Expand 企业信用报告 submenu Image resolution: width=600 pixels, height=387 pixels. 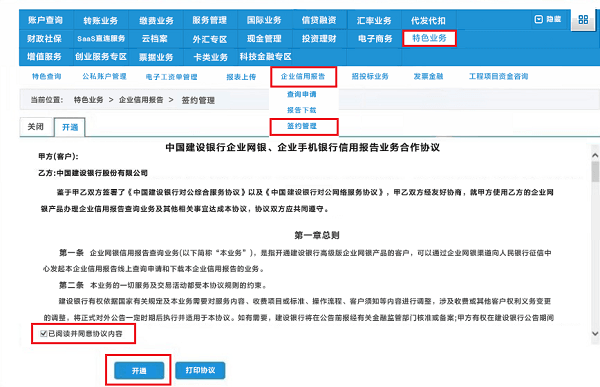pos(303,77)
